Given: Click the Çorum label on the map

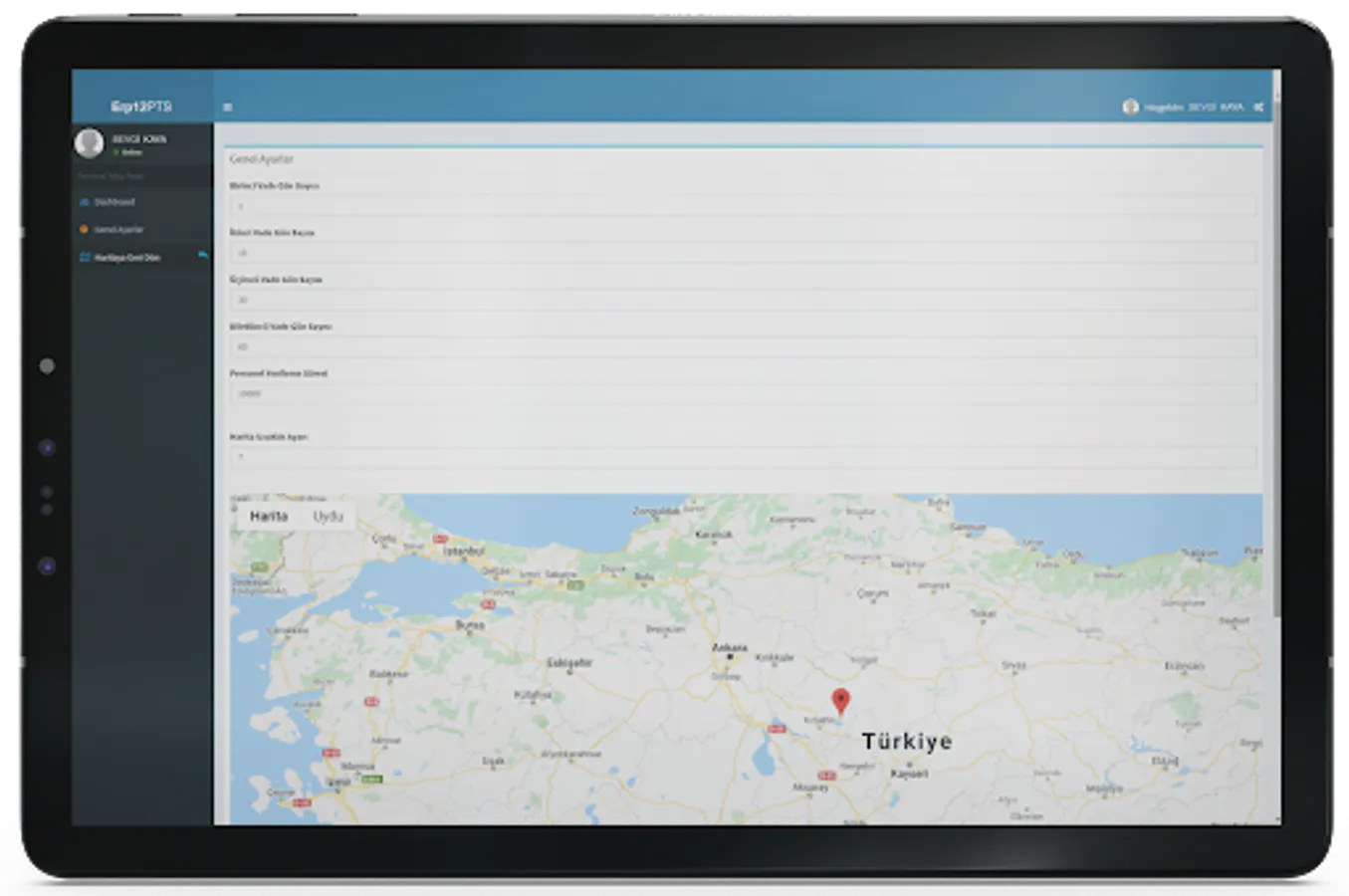Looking at the screenshot, I should tap(873, 593).
